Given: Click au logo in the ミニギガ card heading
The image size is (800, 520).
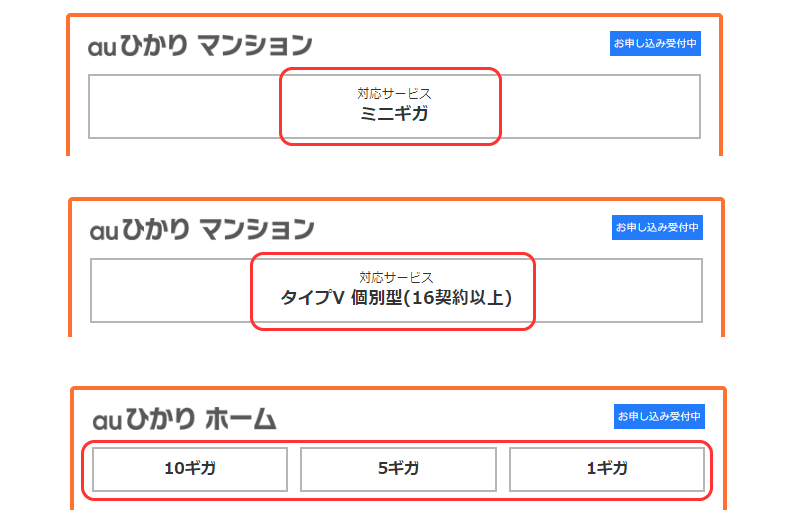Looking at the screenshot, I should pos(103,47).
